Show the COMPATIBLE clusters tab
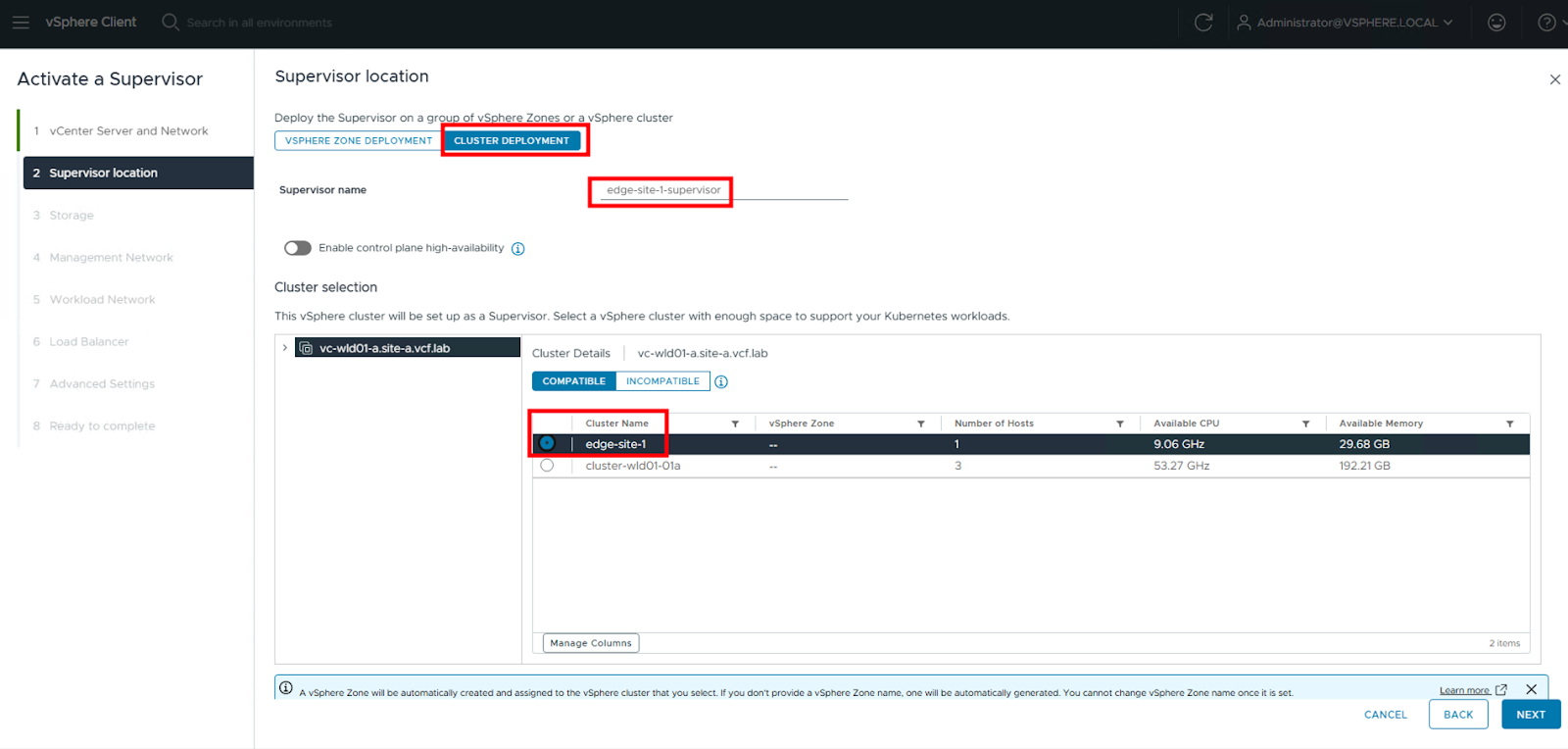The image size is (1568, 749). (x=574, y=381)
